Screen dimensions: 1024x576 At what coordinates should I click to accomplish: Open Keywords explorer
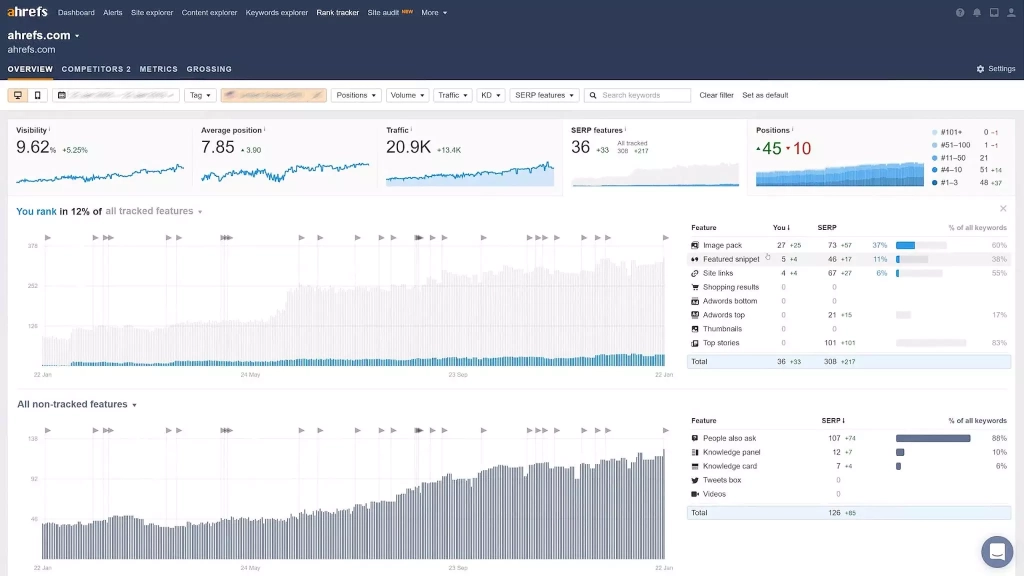coord(276,12)
